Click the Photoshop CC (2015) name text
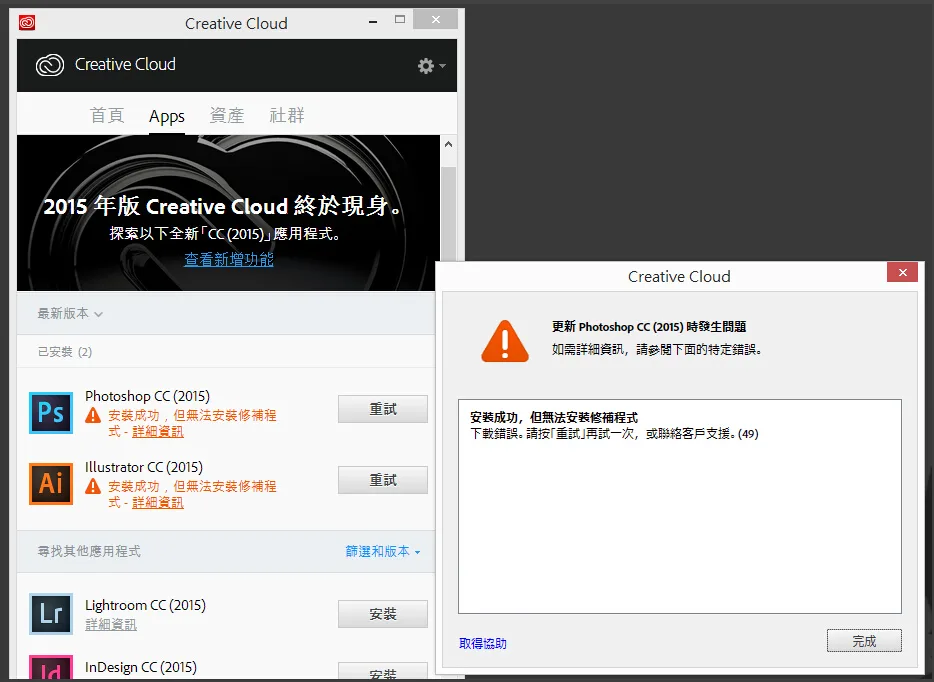 click(147, 396)
